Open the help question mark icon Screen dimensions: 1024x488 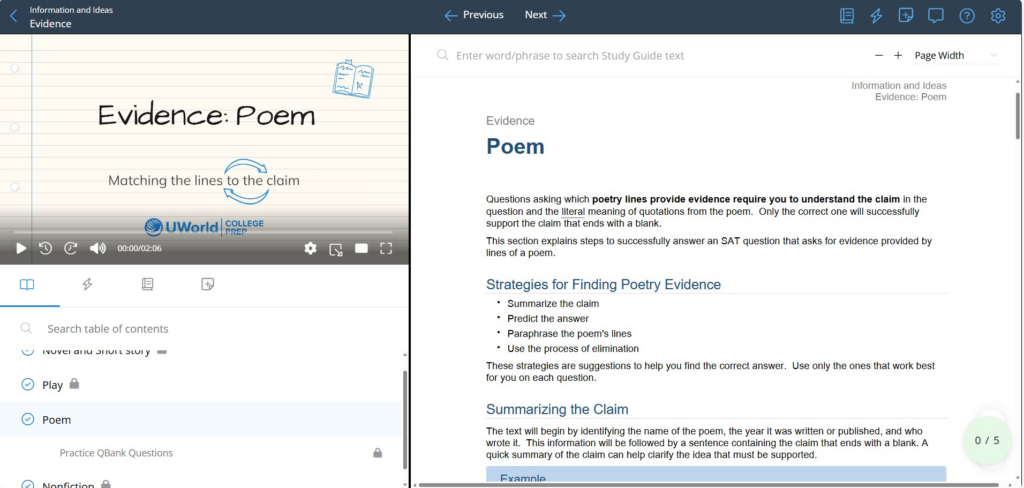pyautogui.click(x=967, y=16)
